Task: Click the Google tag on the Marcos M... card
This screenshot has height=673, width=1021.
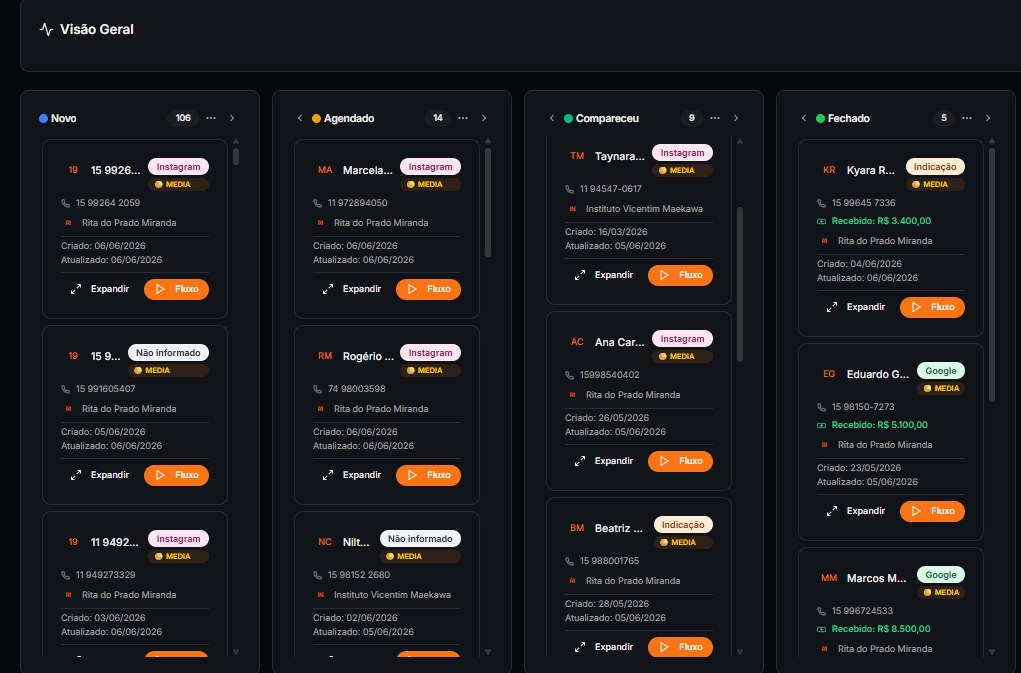Action: pyautogui.click(x=941, y=575)
